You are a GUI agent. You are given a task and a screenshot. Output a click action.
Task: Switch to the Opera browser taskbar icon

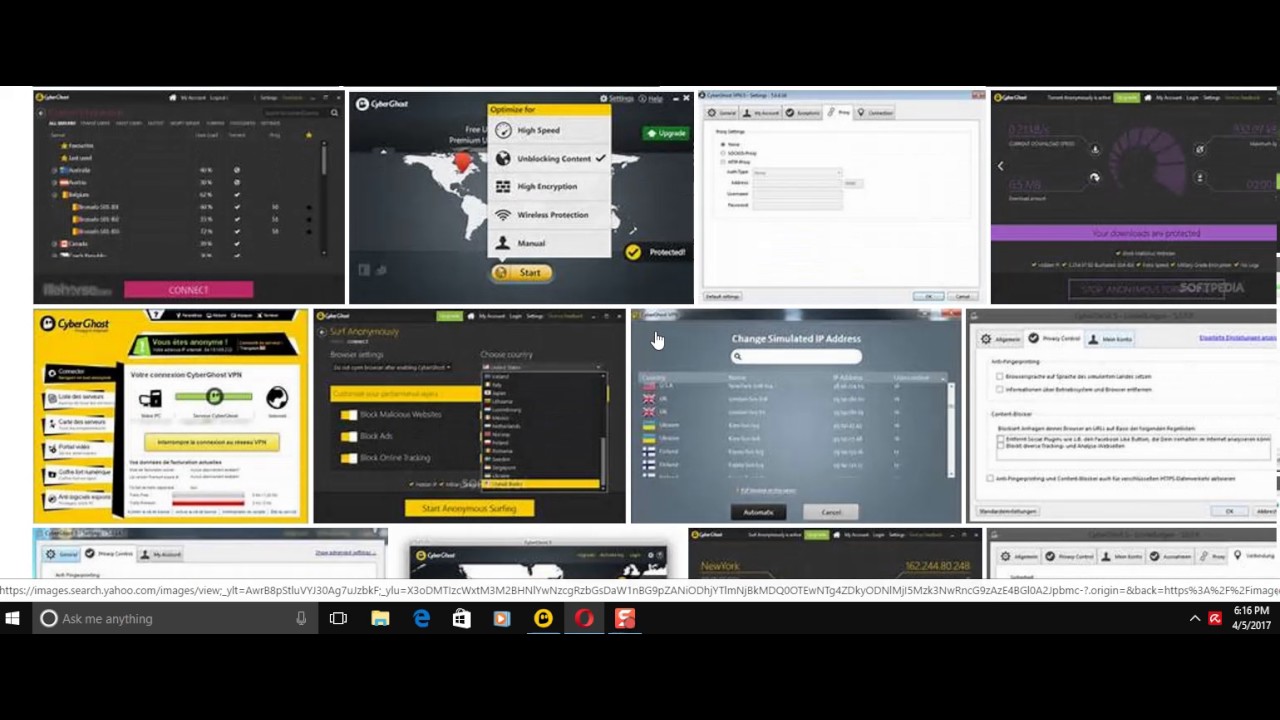point(584,619)
